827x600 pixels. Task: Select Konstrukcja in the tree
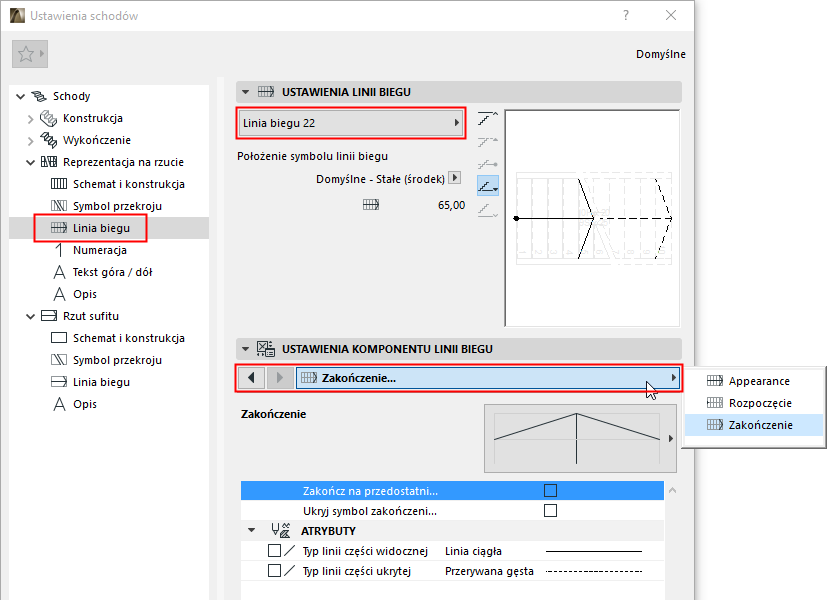[93, 118]
